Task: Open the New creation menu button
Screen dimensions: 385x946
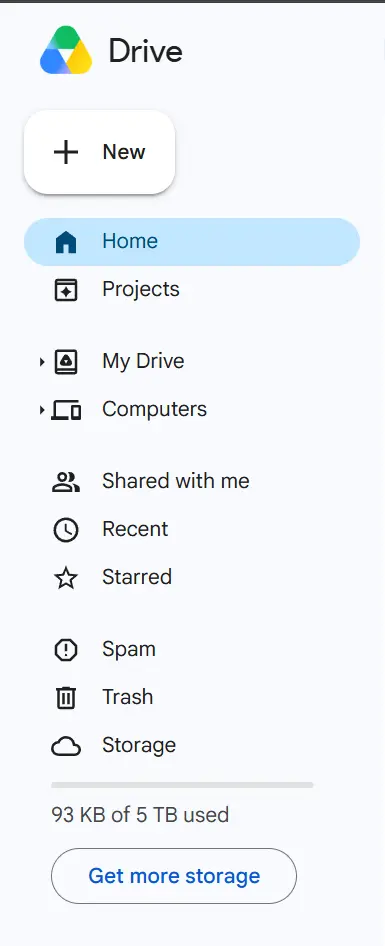Action: coord(100,152)
